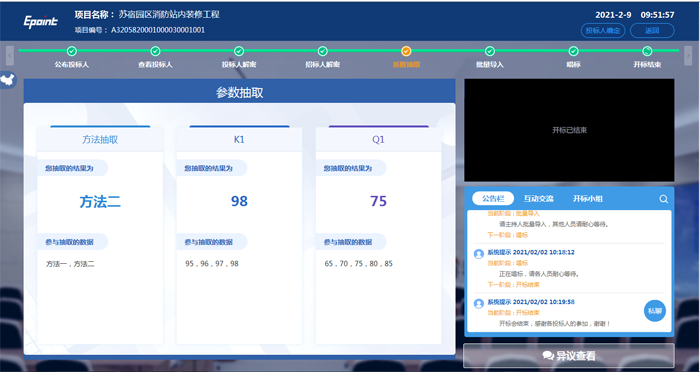The width and height of the screenshot is (700, 372).
Task: Click the orange 系数抽取 step icon
Action: click(x=406, y=51)
